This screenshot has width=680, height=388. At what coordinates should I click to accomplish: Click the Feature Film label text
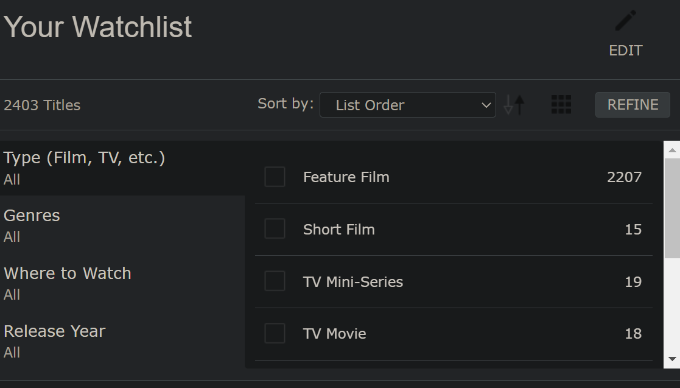346,177
